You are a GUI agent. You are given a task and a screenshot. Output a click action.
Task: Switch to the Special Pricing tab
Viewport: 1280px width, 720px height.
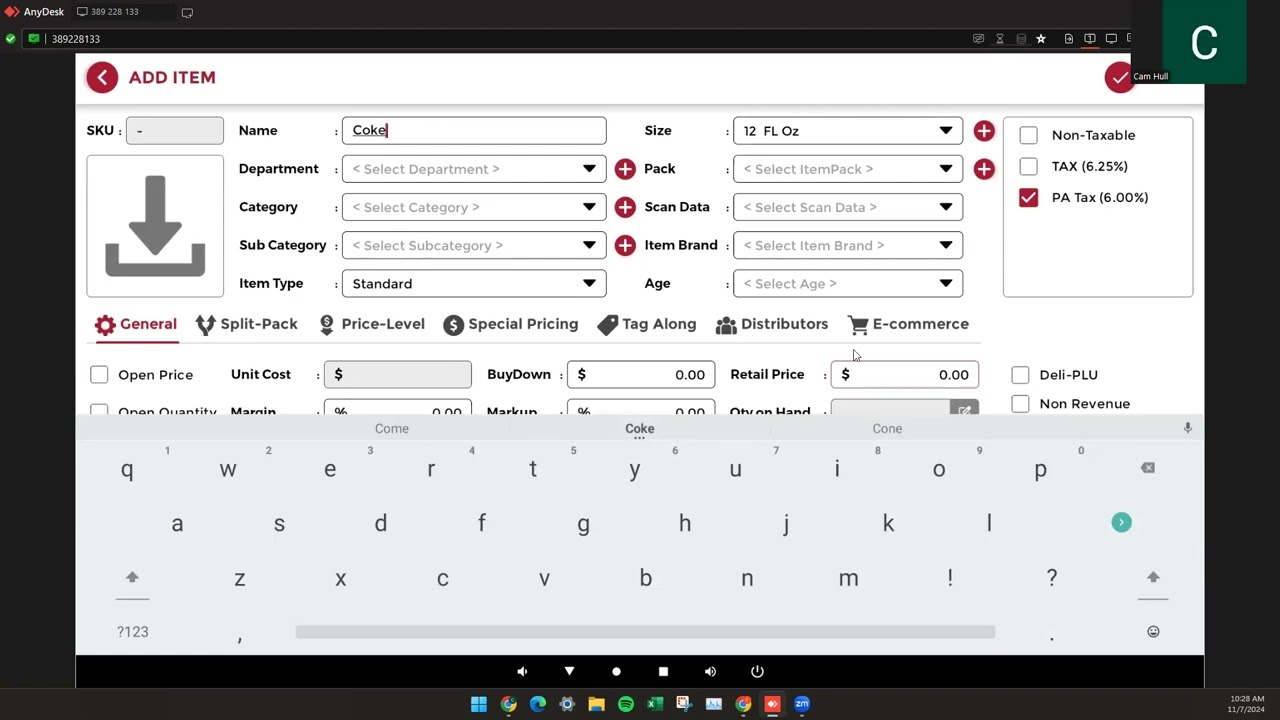pyautogui.click(x=511, y=324)
